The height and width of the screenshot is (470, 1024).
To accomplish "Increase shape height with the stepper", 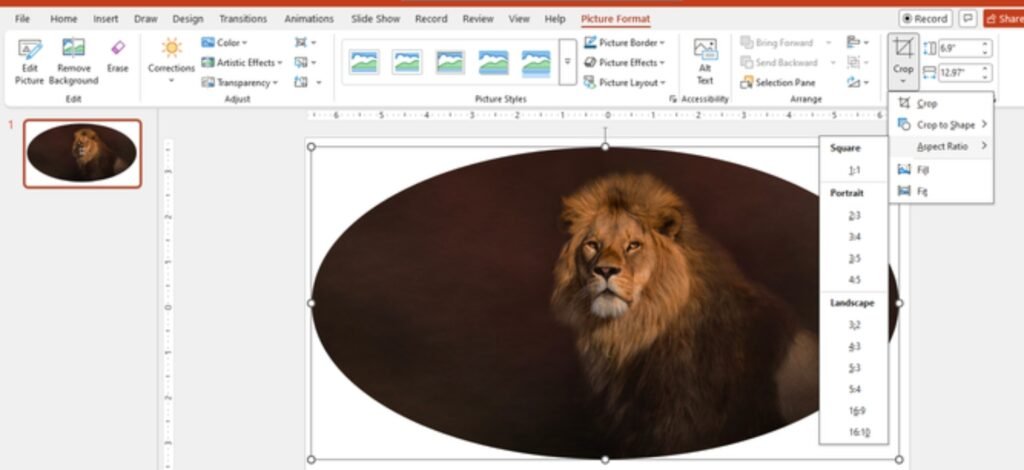I will tap(985, 44).
